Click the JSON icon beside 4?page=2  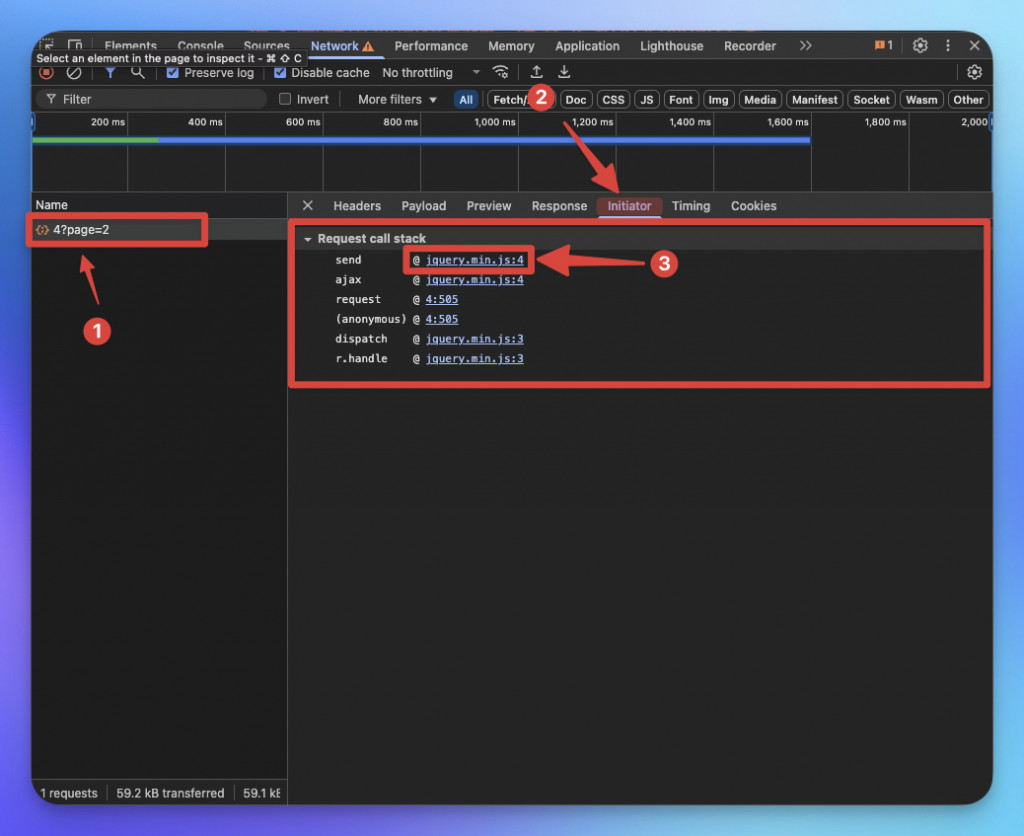(x=42, y=230)
